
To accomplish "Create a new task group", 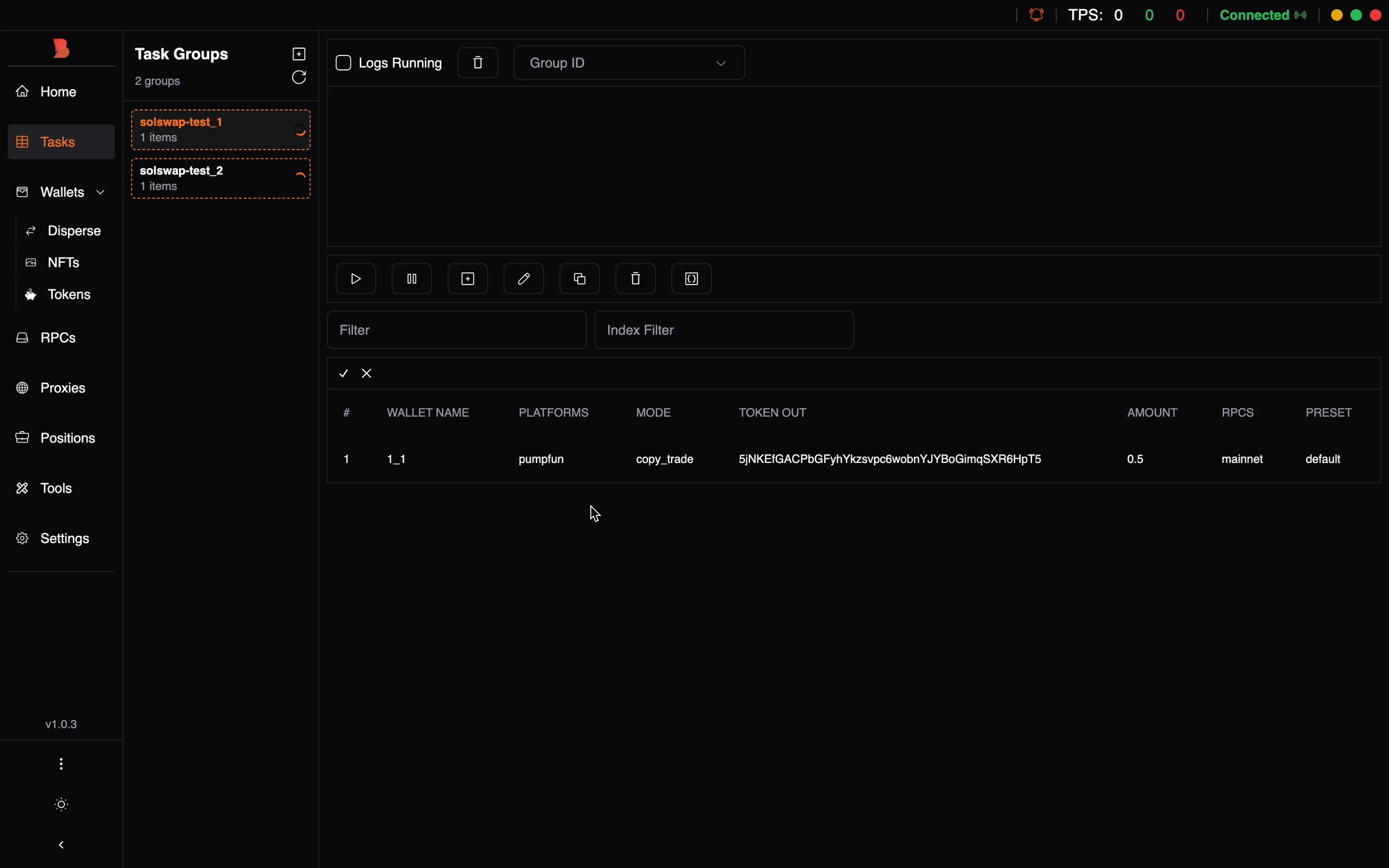I will tap(299, 54).
